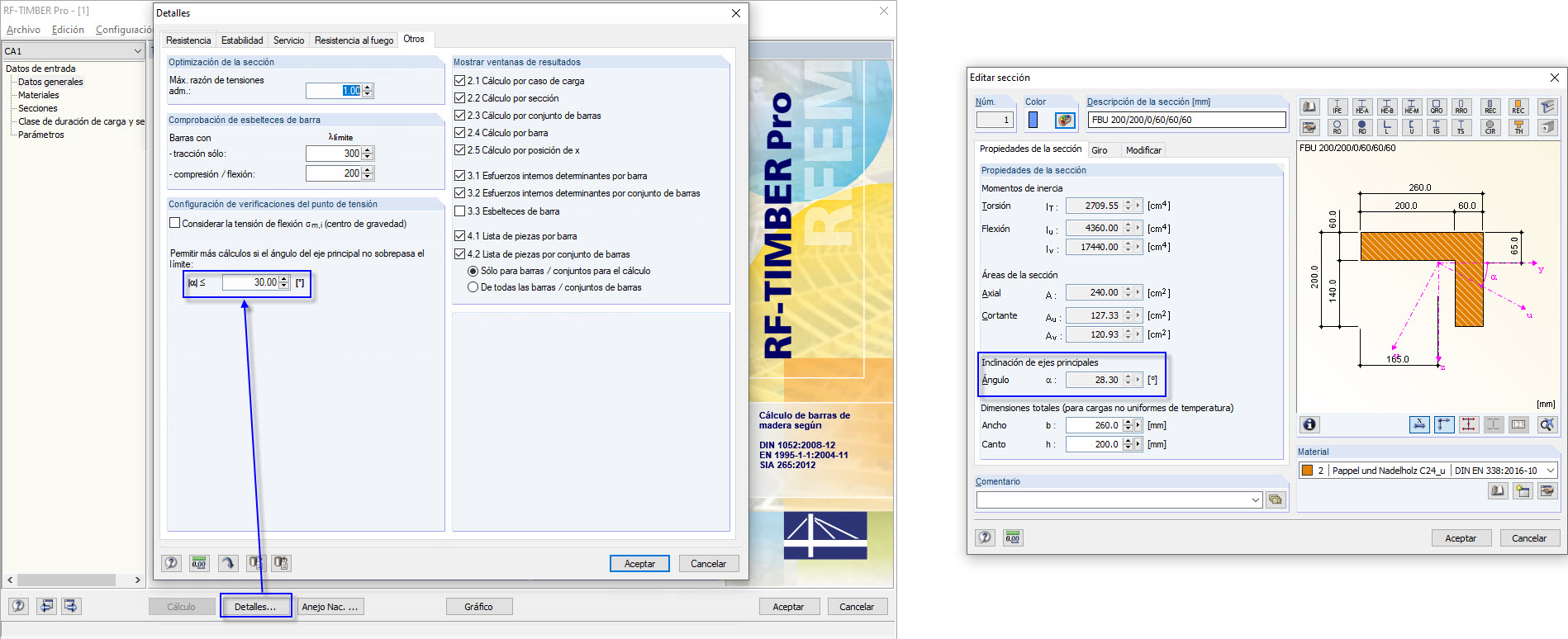
Task: Choose the IPE profile section icon
Action: [x=1338, y=107]
